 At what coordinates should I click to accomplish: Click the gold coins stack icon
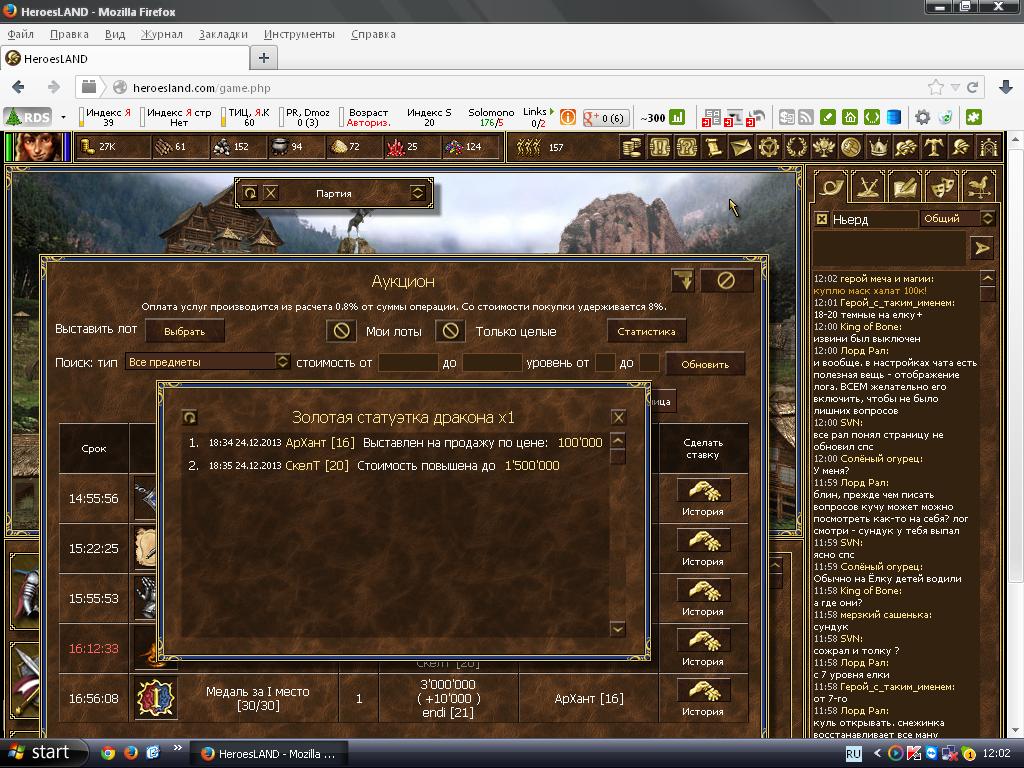pyautogui.click(x=632, y=147)
